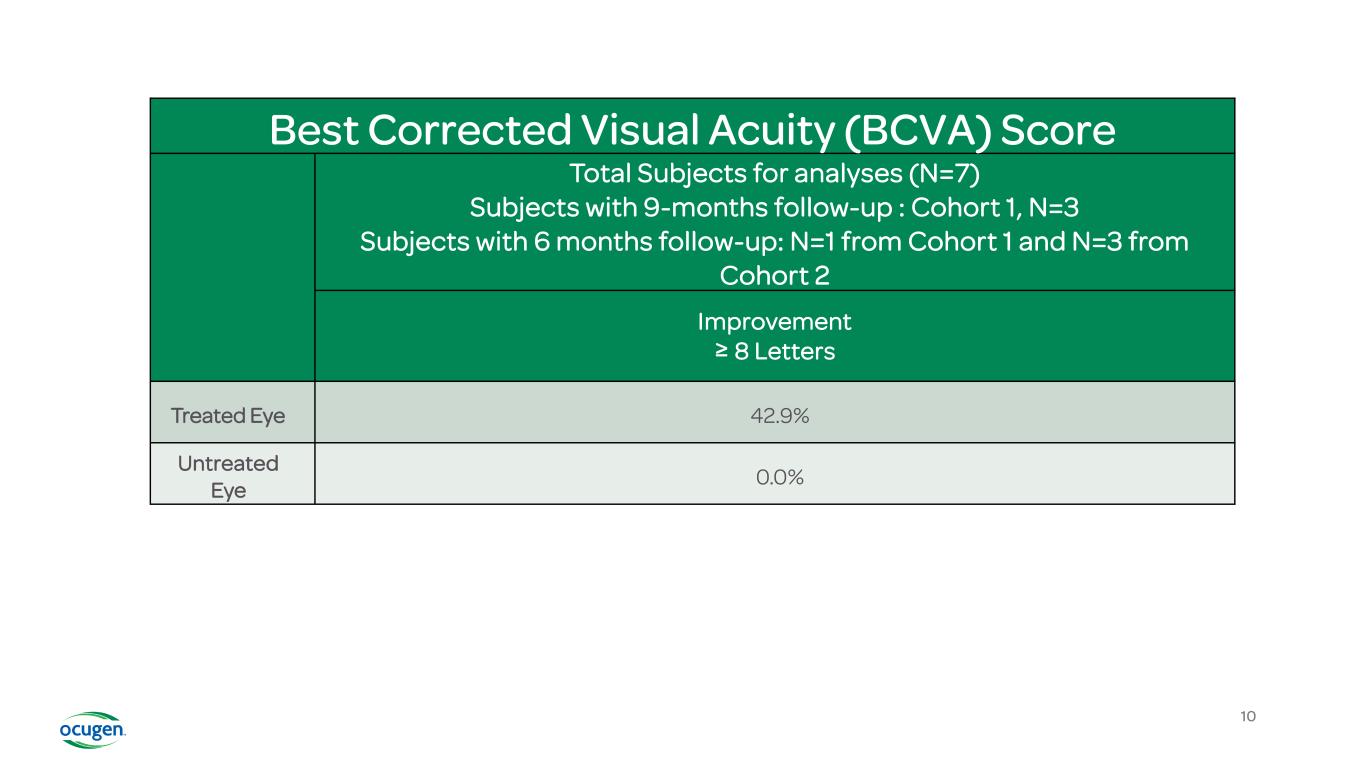Click the green swoosh above the Ocugen wordmark

(x=92, y=718)
